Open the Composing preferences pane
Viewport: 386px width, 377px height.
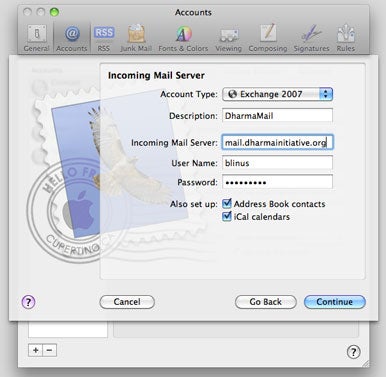point(268,38)
